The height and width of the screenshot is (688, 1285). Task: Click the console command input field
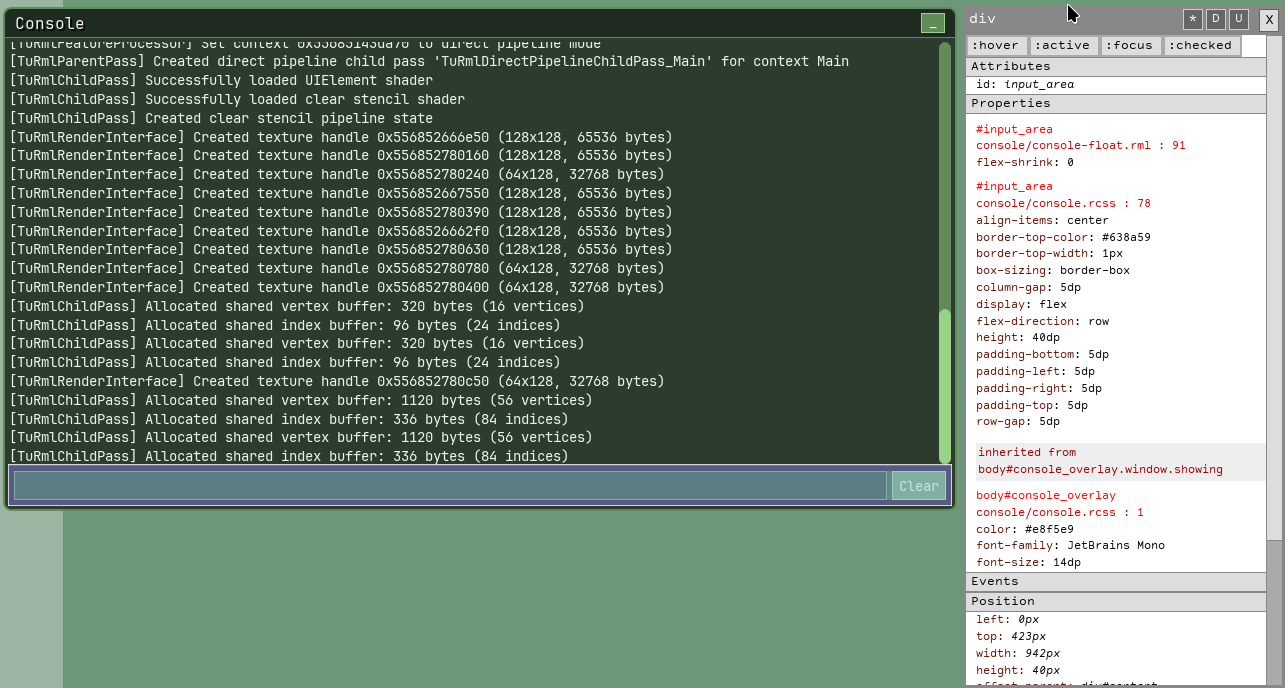(x=450, y=486)
